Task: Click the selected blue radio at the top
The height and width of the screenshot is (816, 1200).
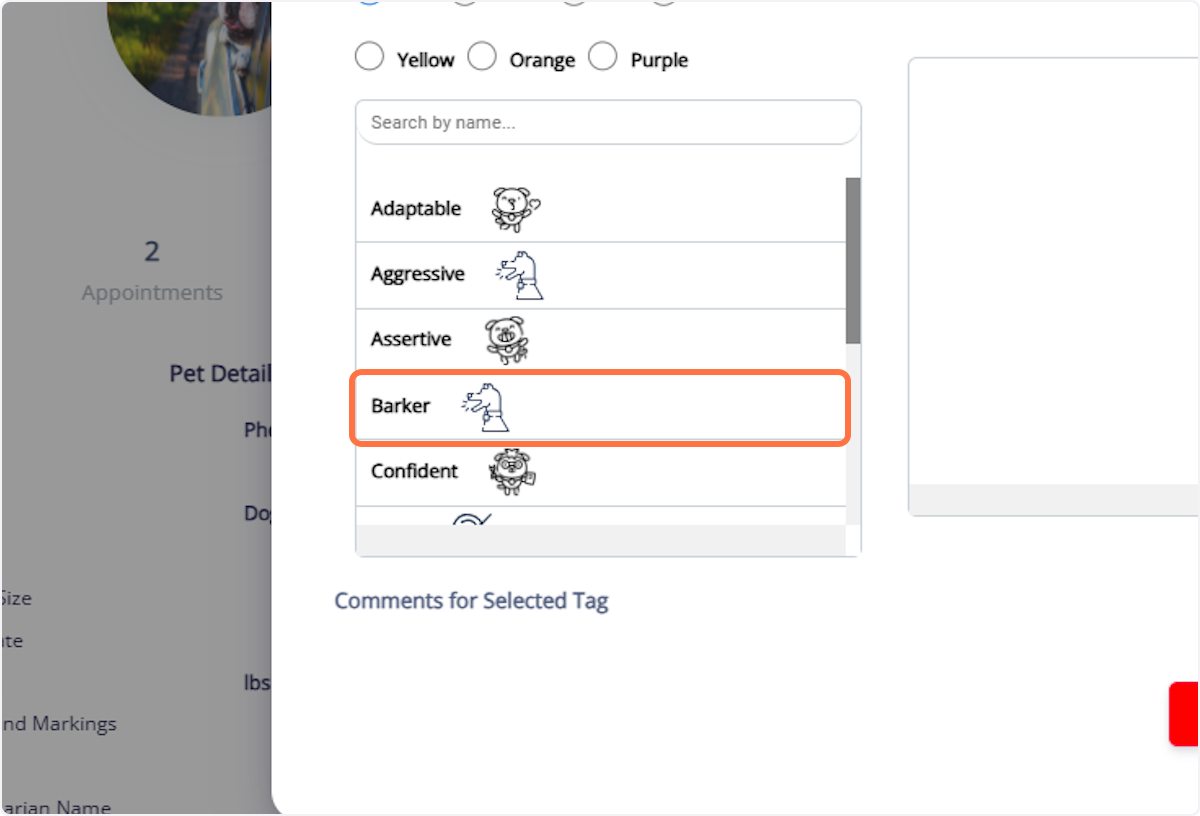Action: click(x=370, y=3)
